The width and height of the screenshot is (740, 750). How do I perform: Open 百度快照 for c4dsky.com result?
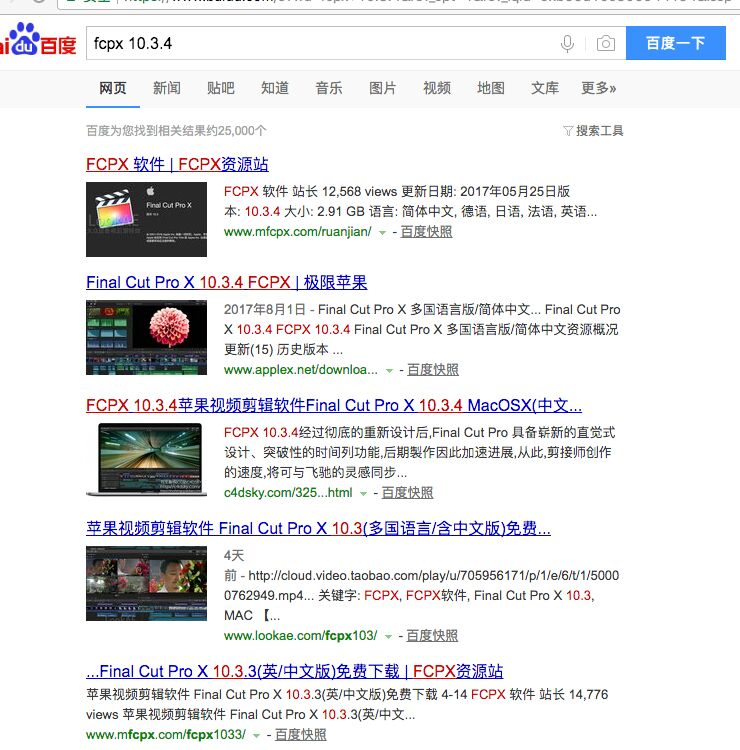click(x=407, y=493)
